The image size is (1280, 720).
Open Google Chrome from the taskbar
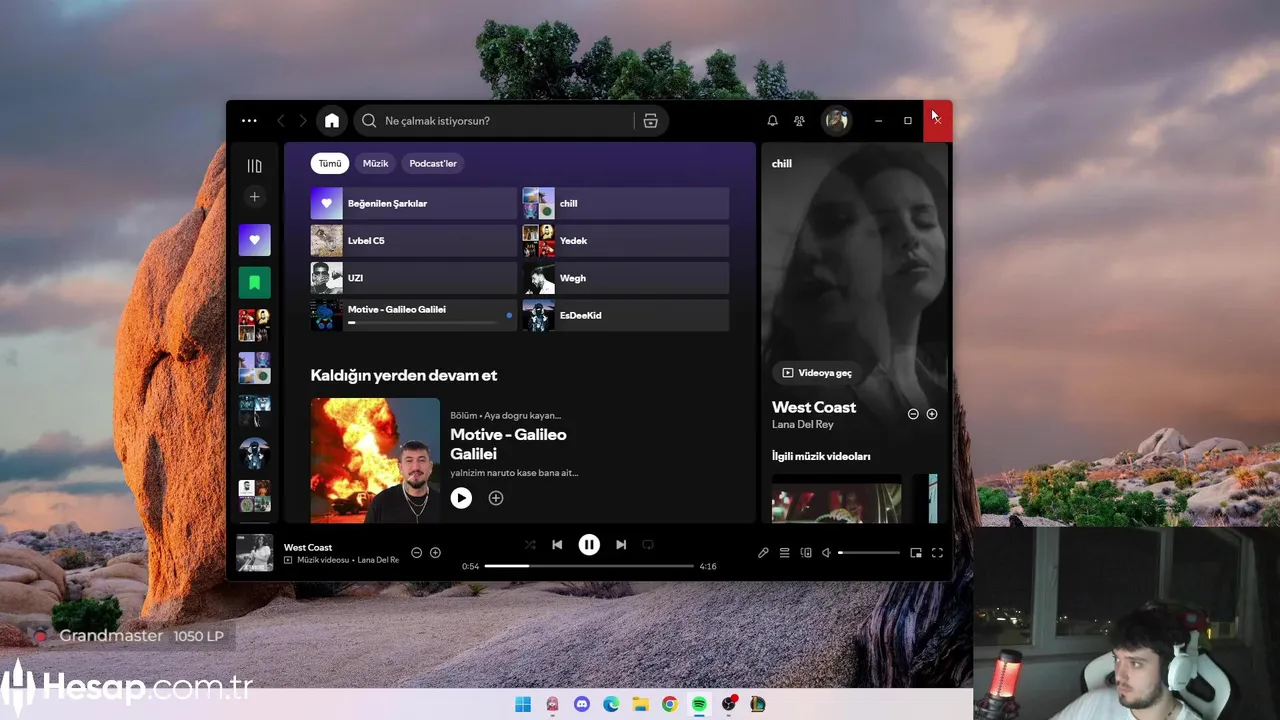[670, 705]
